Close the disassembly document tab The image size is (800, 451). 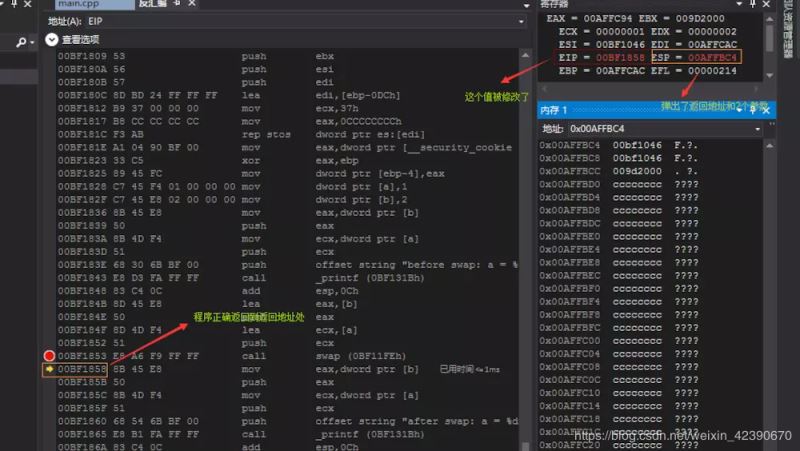click(191, 3)
